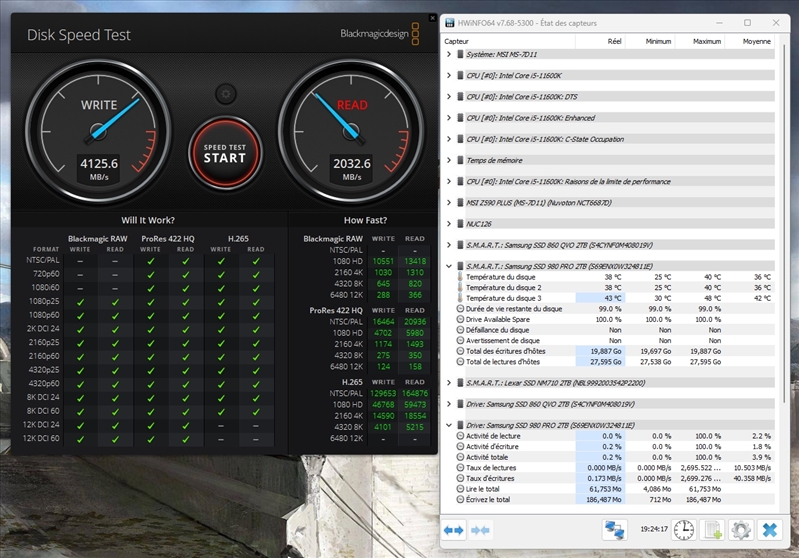Click the 12K DCI 60 format row label

pyautogui.click(x=41, y=438)
